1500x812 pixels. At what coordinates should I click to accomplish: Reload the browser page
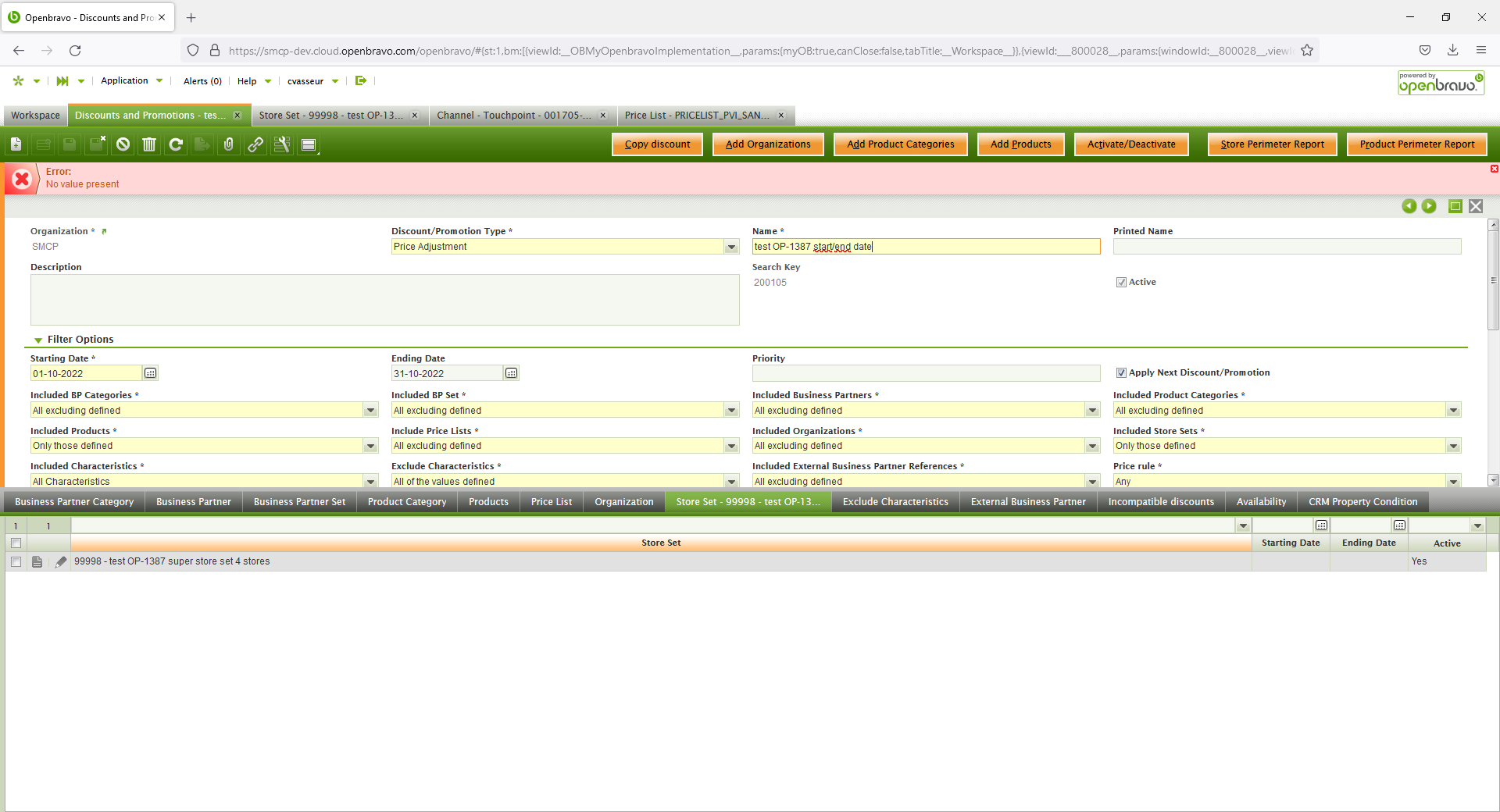(75, 51)
